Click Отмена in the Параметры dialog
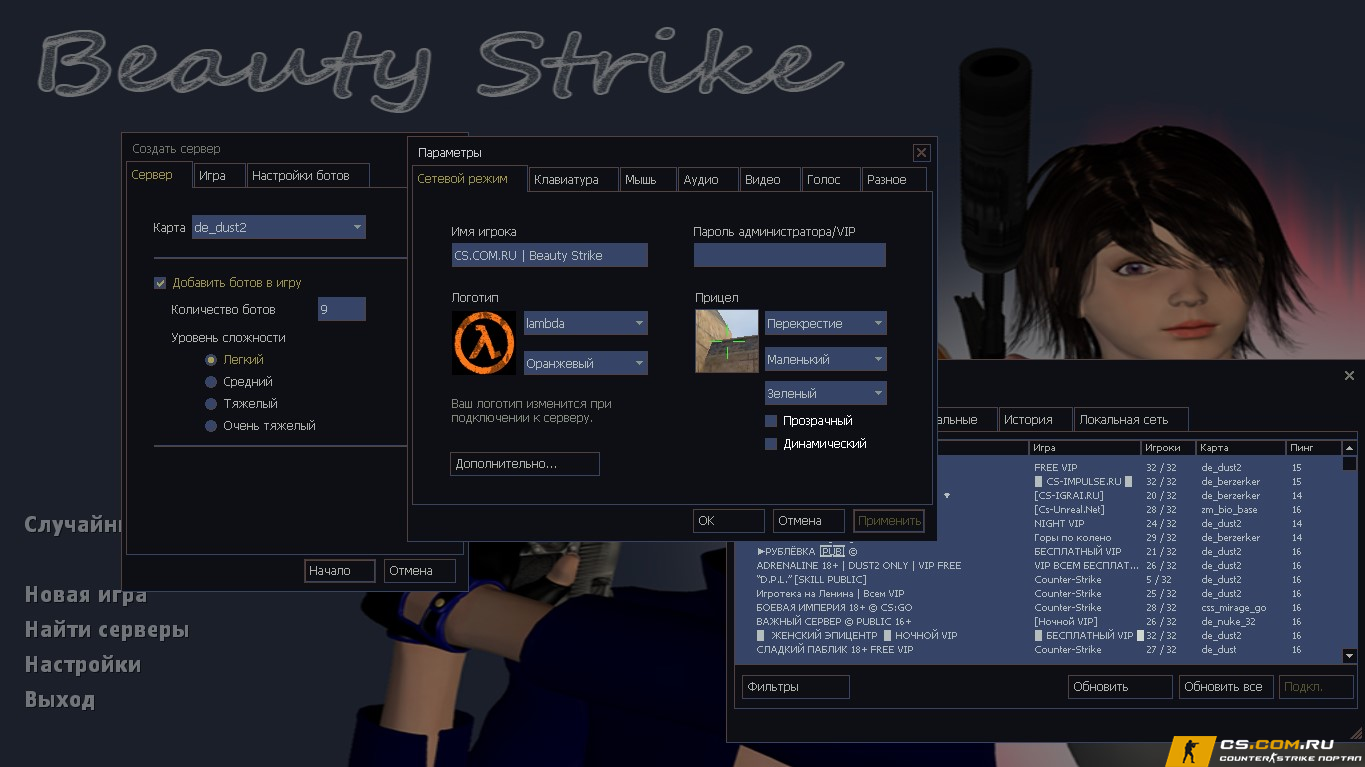Viewport: 1365px width, 767px height. [809, 521]
